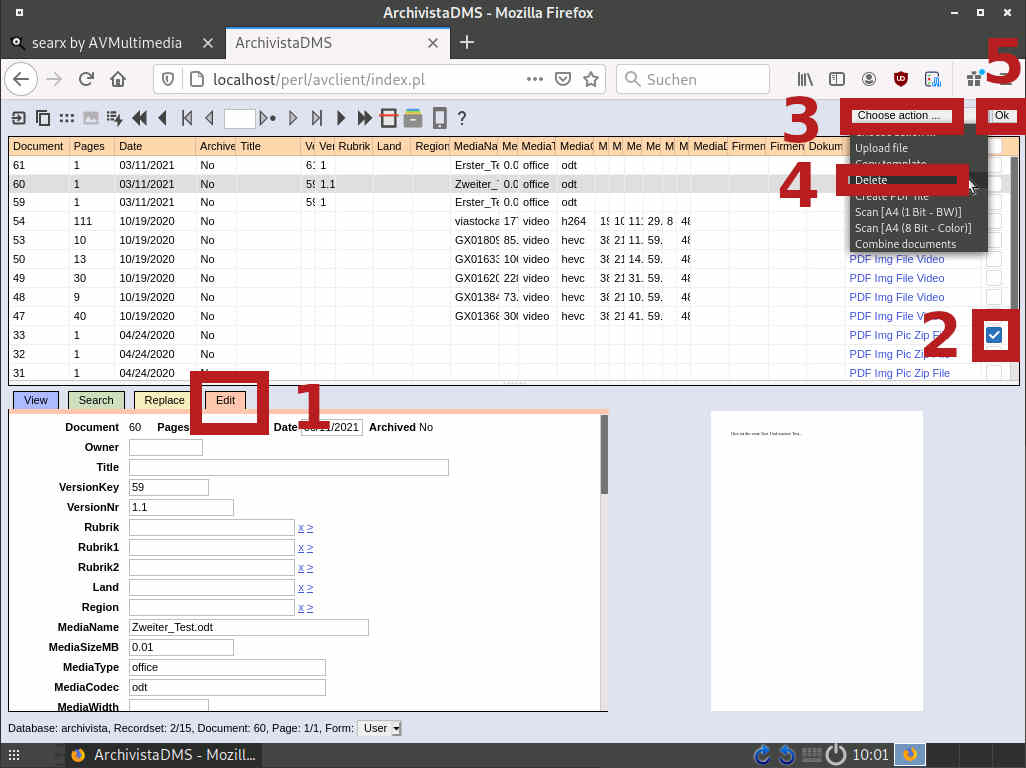Click the > link beside Land field
Viewport: 1026px width, 768px height.
pos(310,588)
